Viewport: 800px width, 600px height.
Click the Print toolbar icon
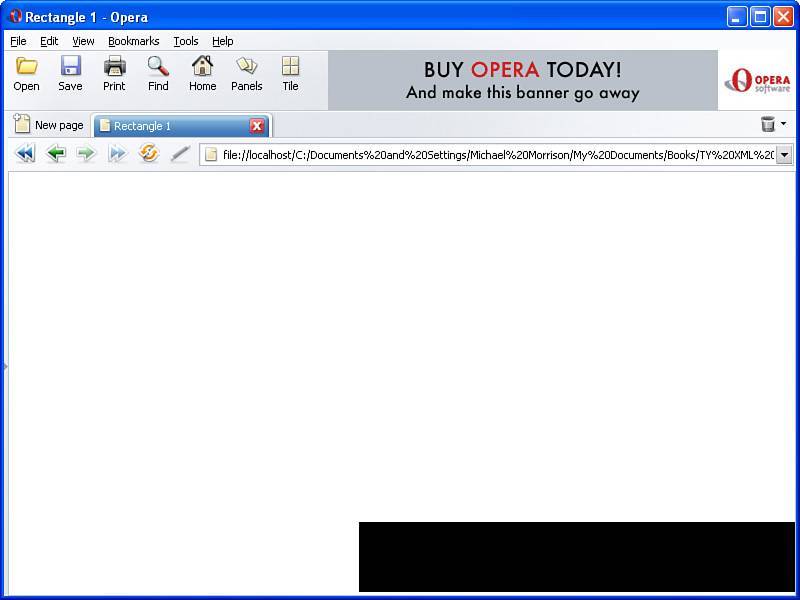[x=114, y=66]
